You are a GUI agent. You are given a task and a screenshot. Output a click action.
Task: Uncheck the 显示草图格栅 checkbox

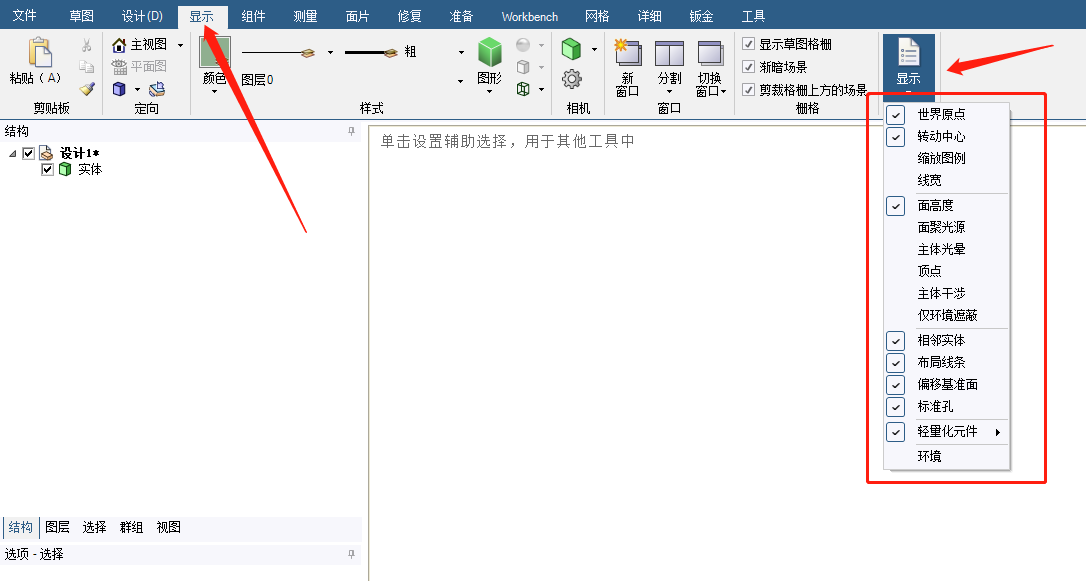point(748,44)
